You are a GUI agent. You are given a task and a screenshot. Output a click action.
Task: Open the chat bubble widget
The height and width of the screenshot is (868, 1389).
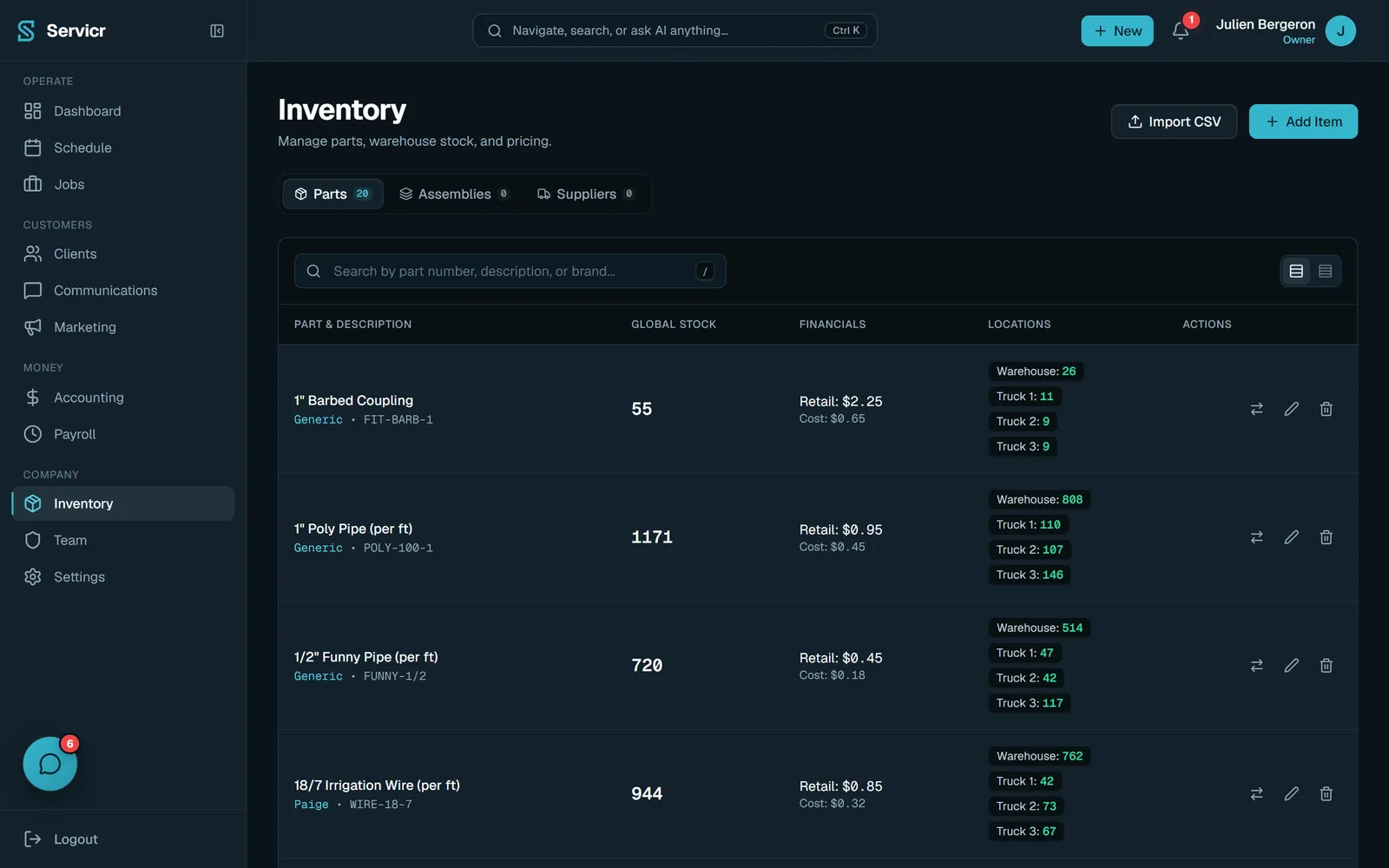(x=49, y=764)
